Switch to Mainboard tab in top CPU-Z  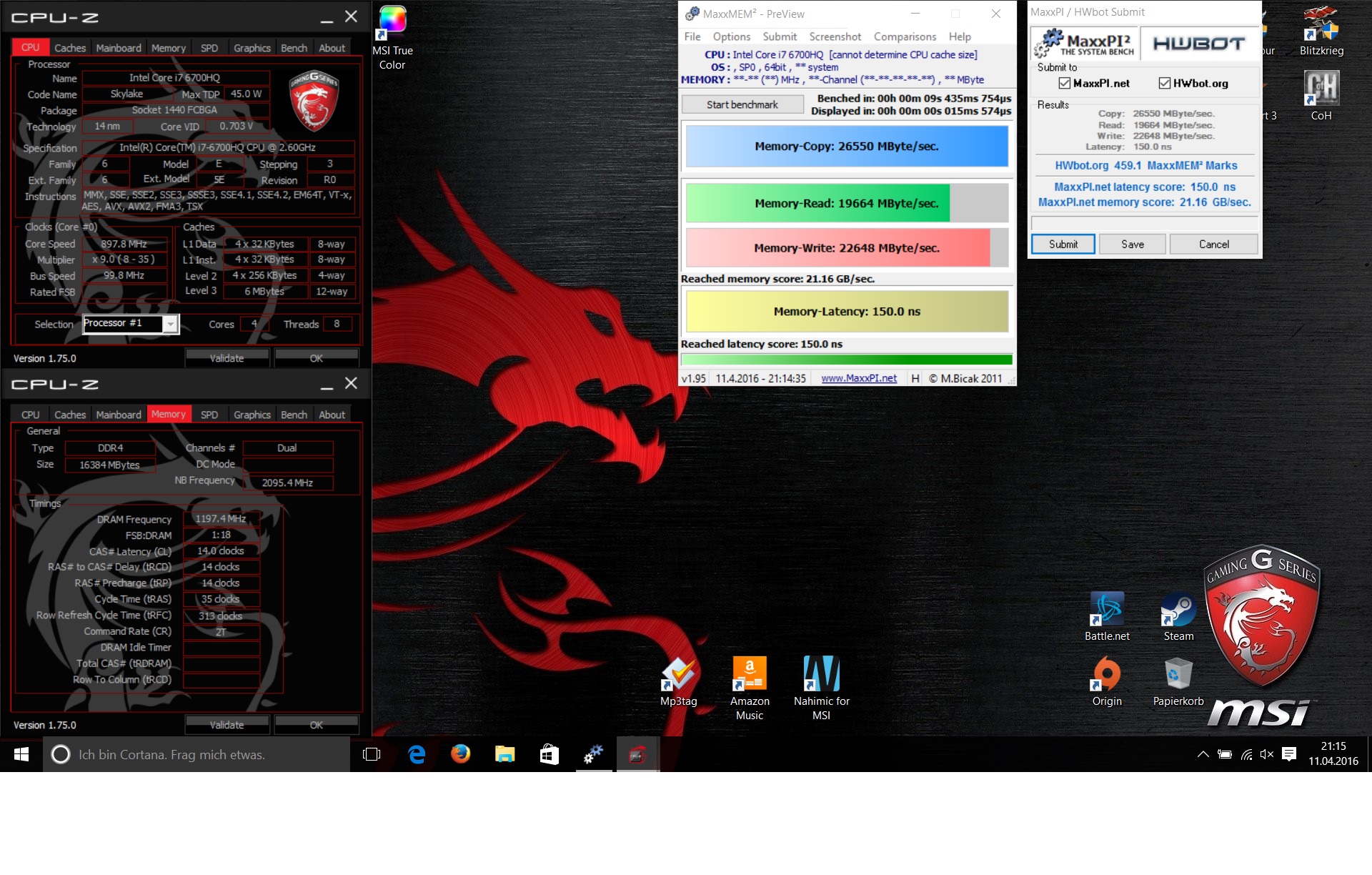tap(119, 48)
